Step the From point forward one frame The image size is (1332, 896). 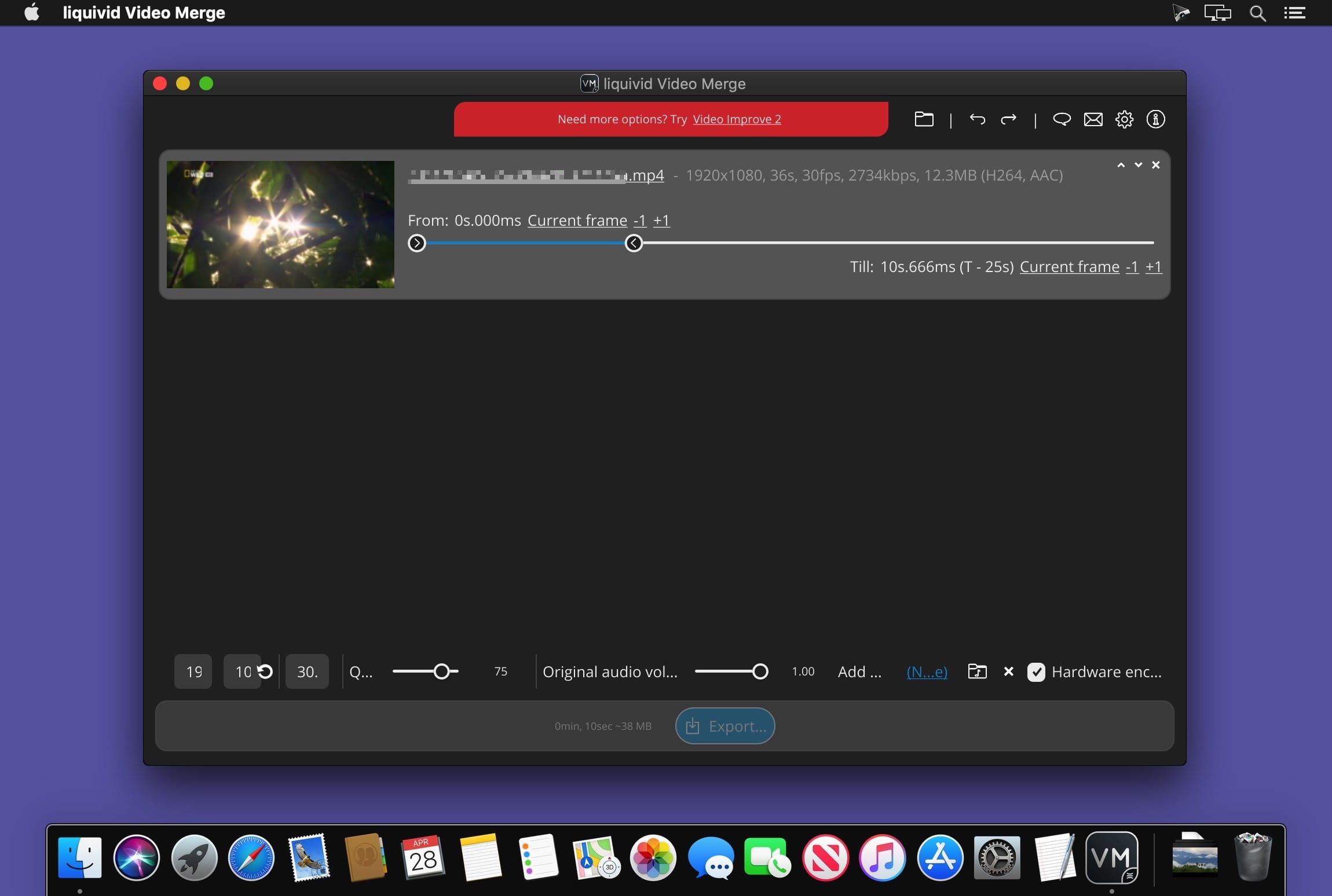(x=661, y=221)
